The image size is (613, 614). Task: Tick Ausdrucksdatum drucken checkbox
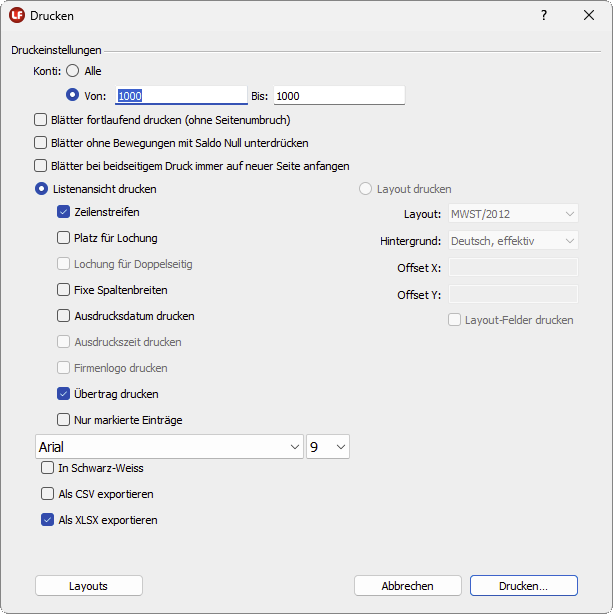[x=64, y=316]
